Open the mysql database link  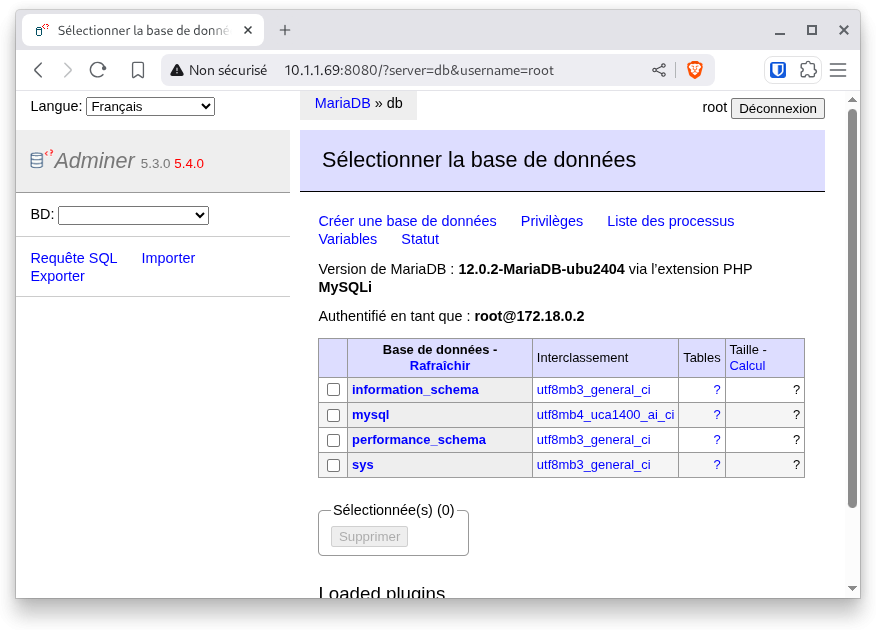click(370, 415)
